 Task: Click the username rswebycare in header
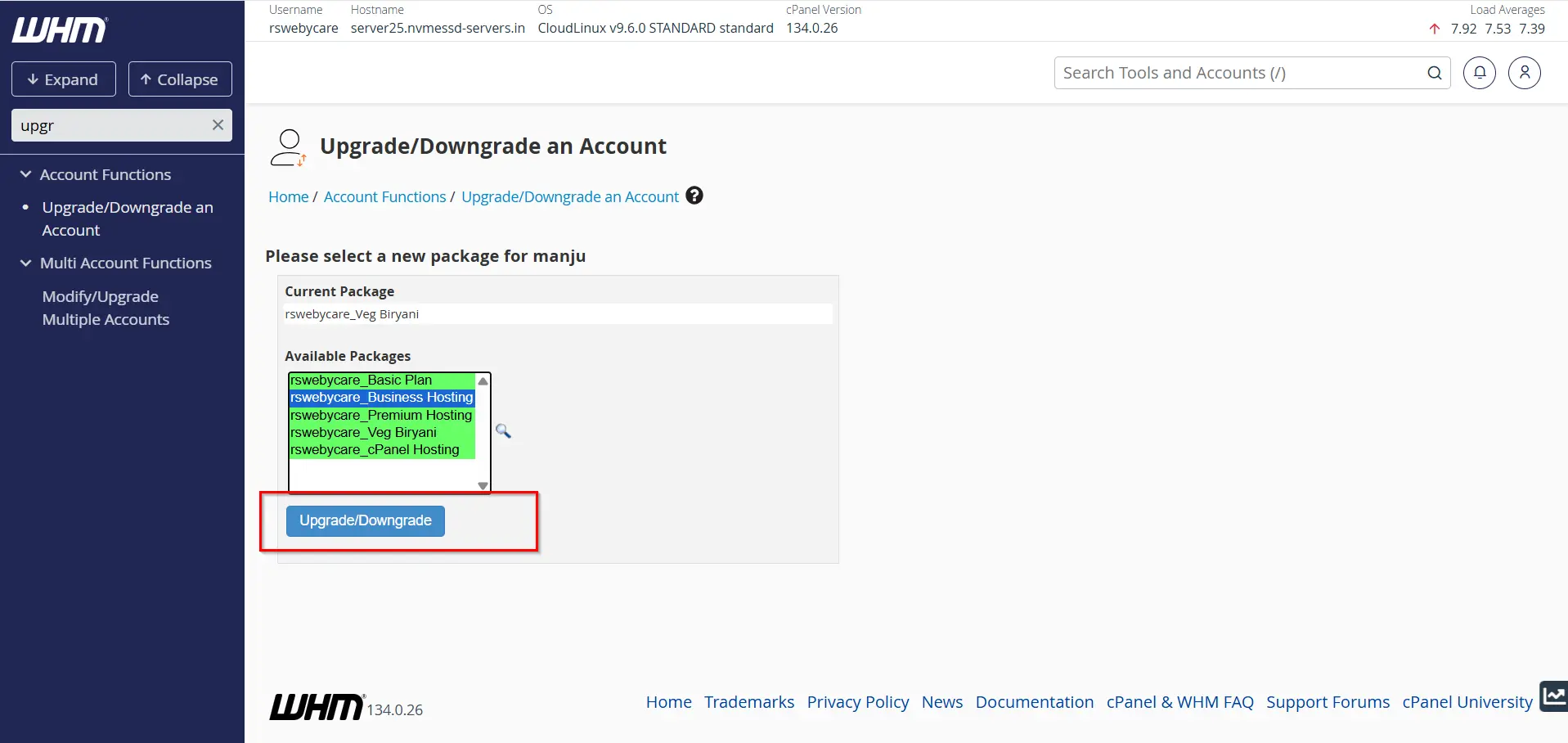pyautogui.click(x=303, y=28)
